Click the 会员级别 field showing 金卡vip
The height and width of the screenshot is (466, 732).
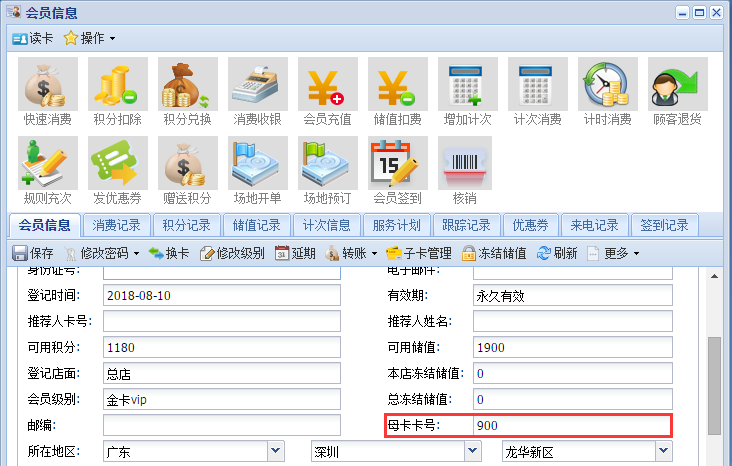pyautogui.click(x=222, y=400)
